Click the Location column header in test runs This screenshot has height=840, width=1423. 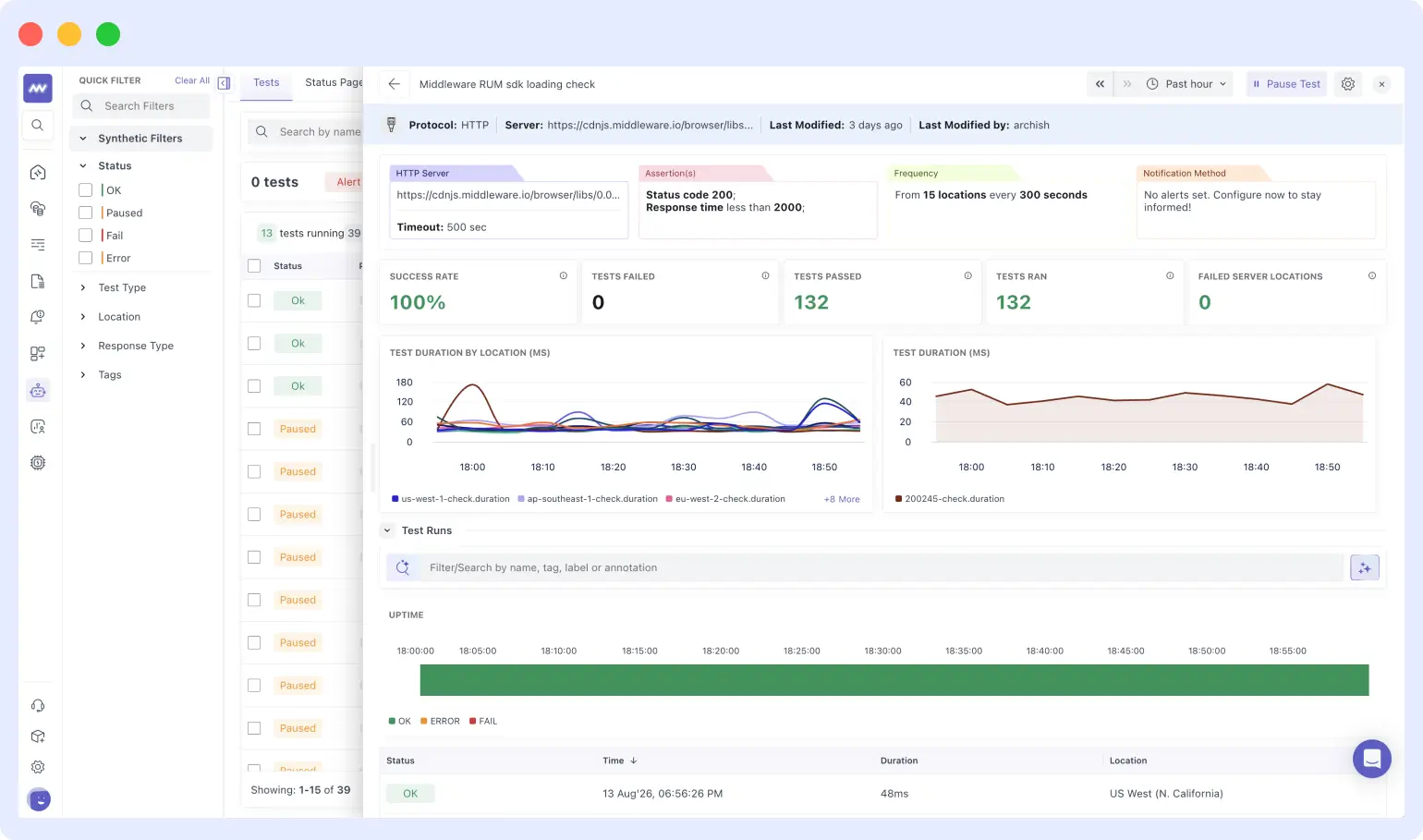[1128, 761]
